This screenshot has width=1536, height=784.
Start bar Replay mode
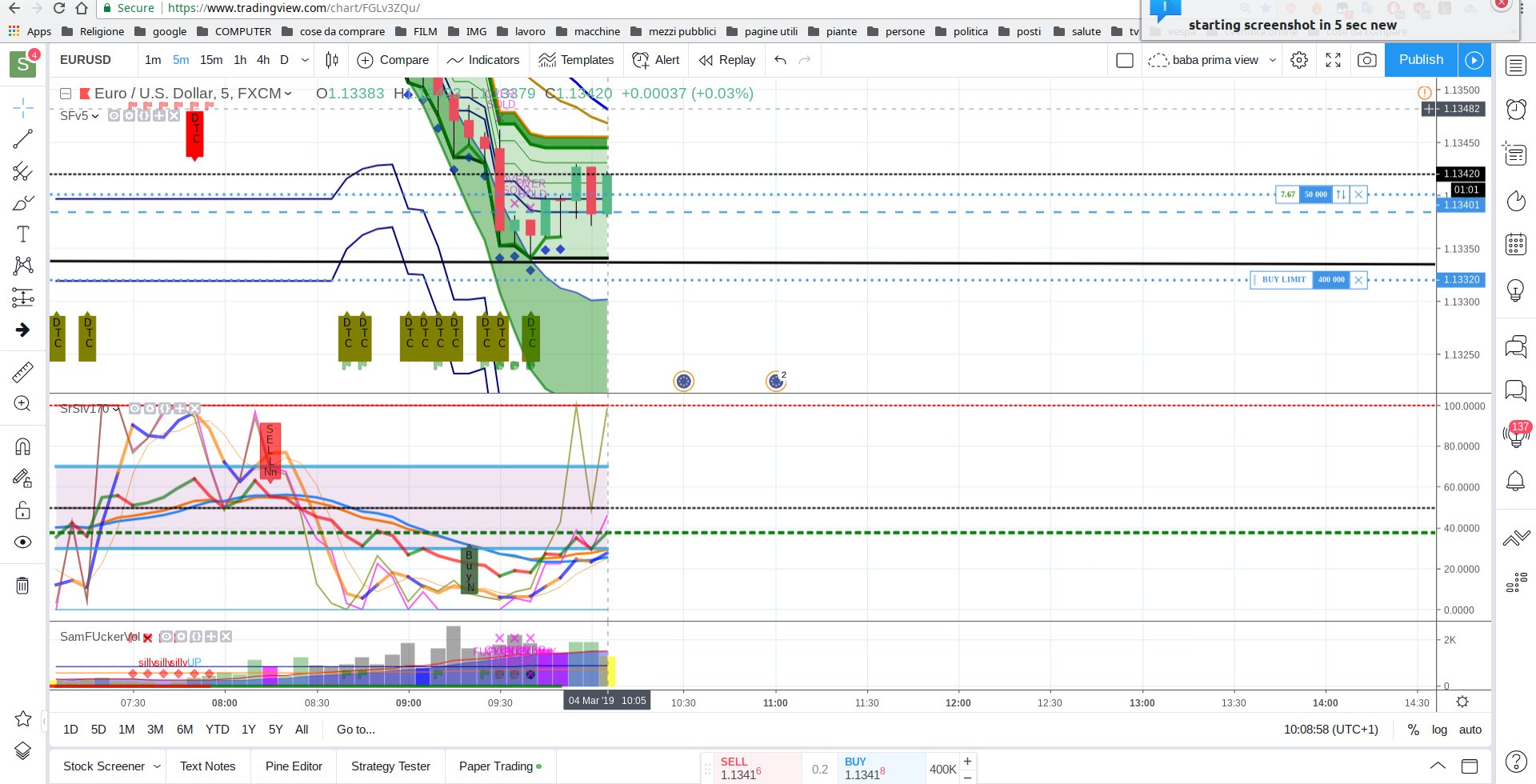pos(726,60)
